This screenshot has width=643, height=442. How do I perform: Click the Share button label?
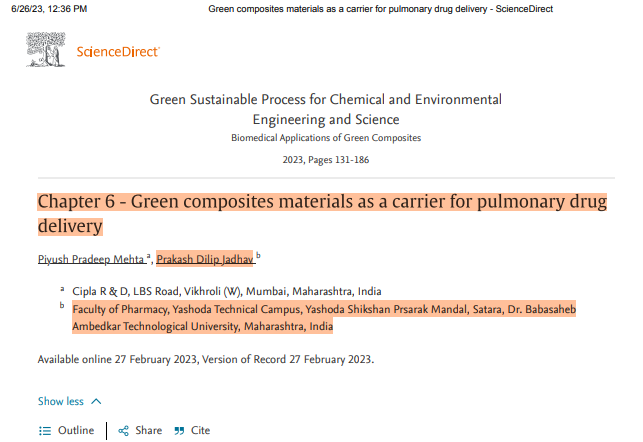pyautogui.click(x=148, y=431)
